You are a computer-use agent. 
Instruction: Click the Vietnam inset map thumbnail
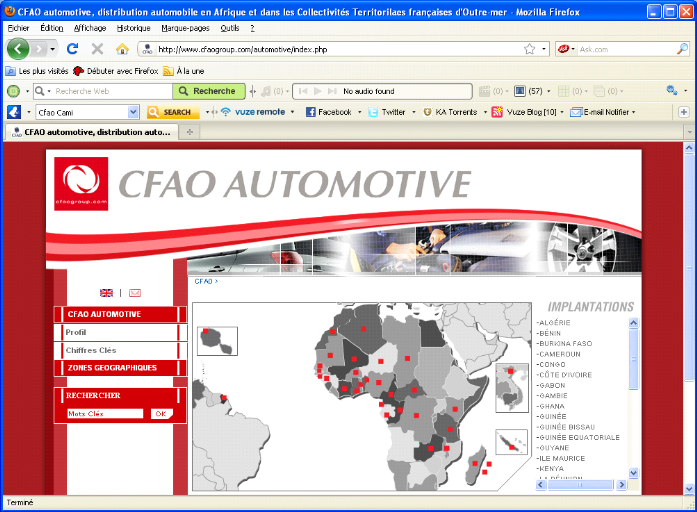512,388
